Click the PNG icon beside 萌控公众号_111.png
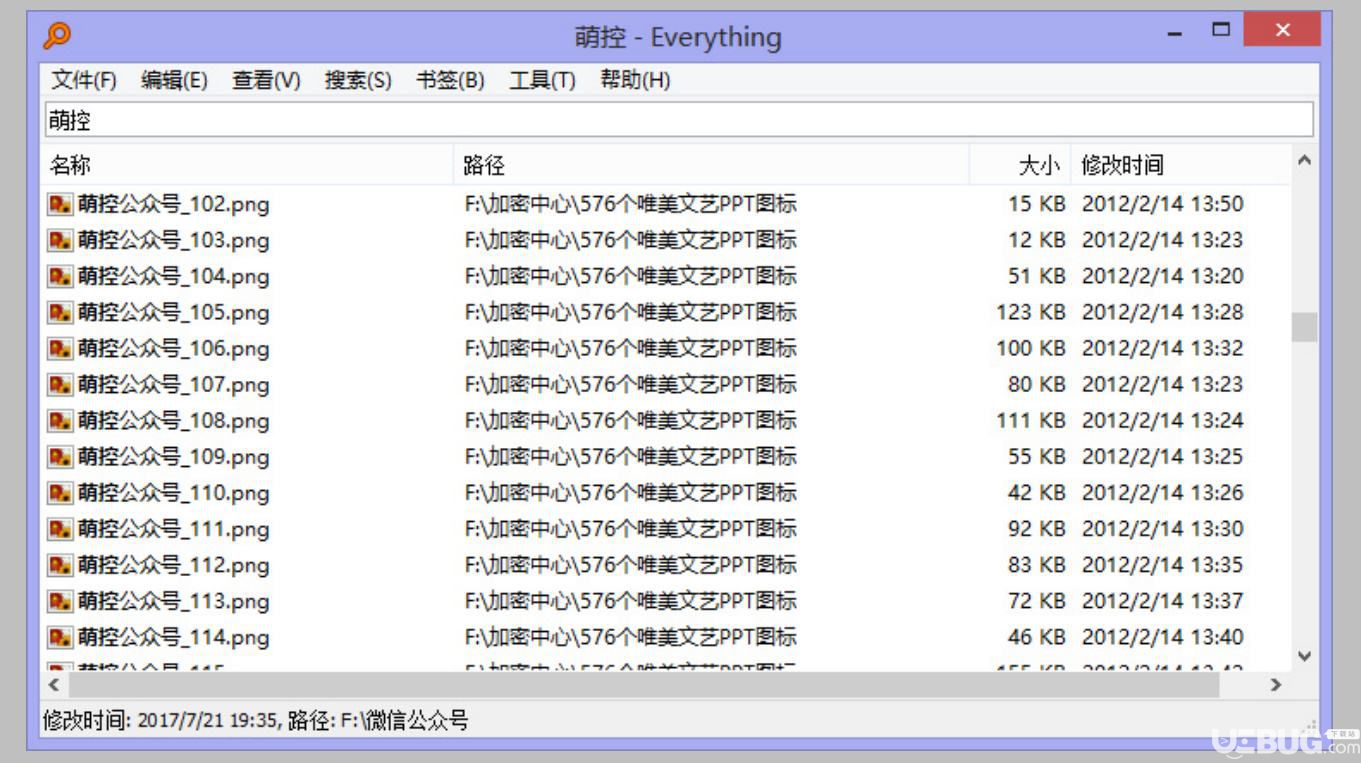This screenshot has width=1361, height=763. click(61, 529)
